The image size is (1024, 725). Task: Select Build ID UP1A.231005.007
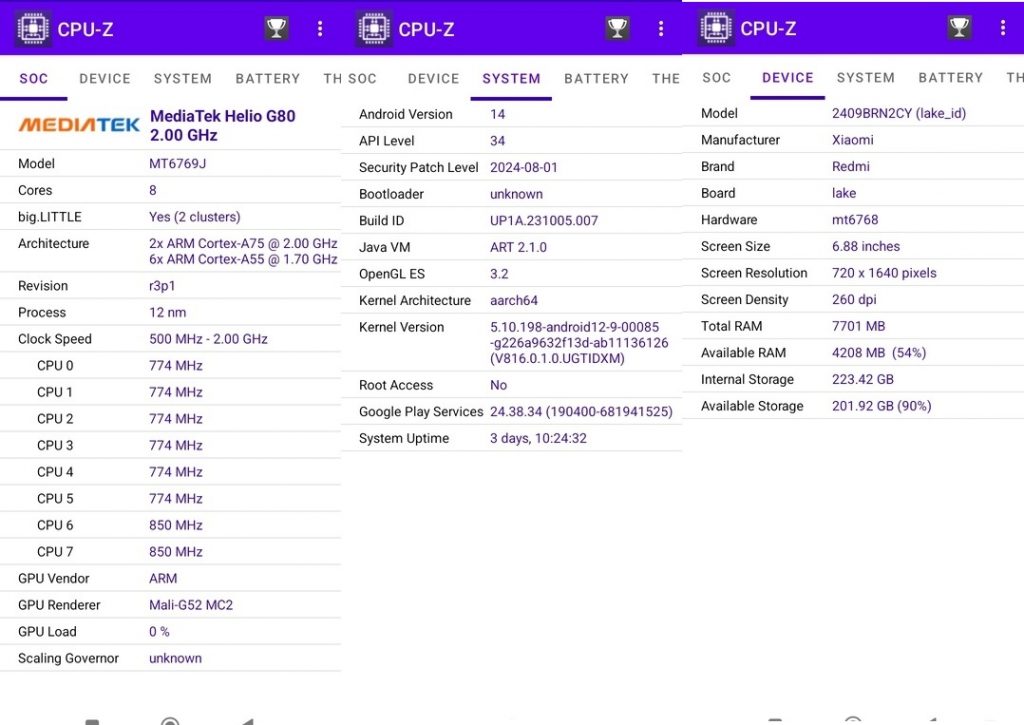544,221
